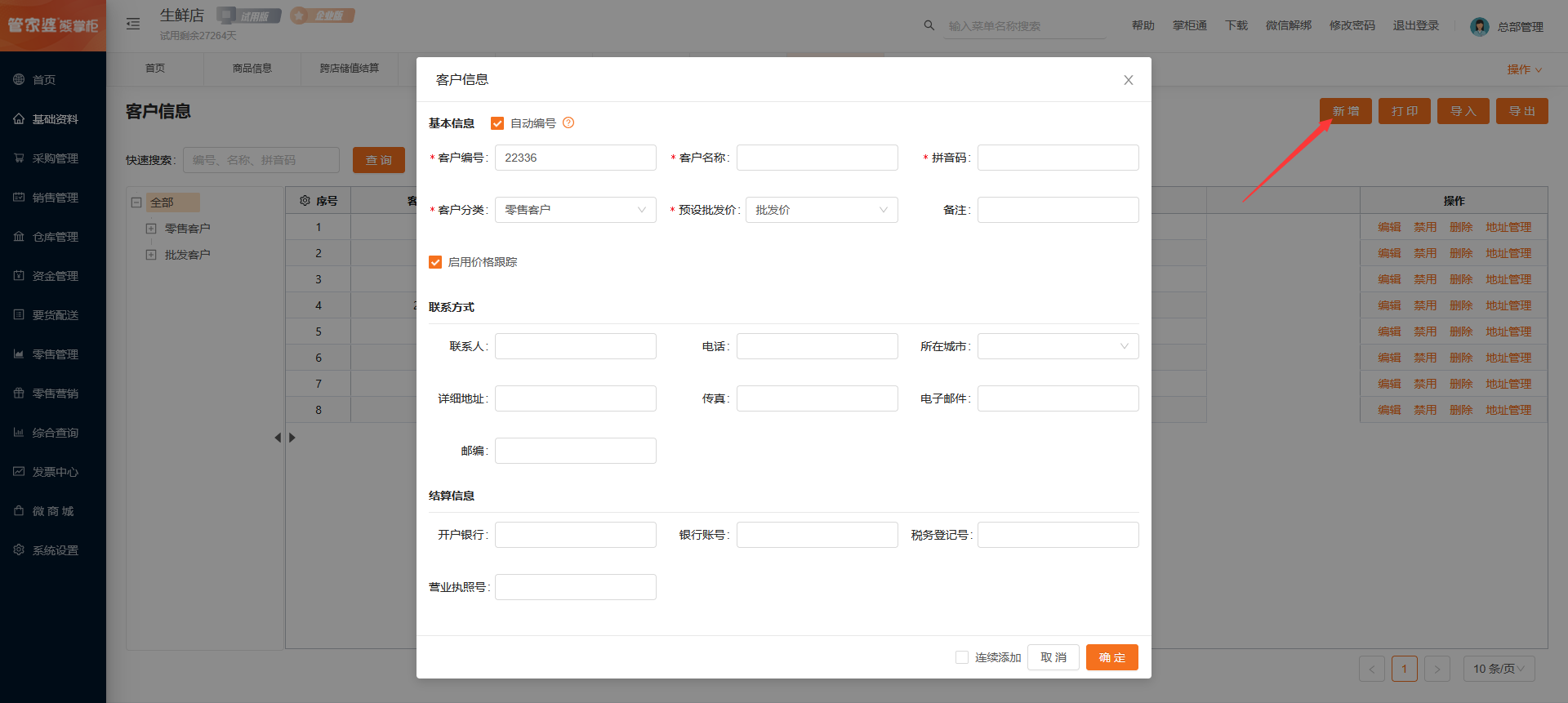
Task: Close the 客户信息 dialog with X
Action: 1128,80
